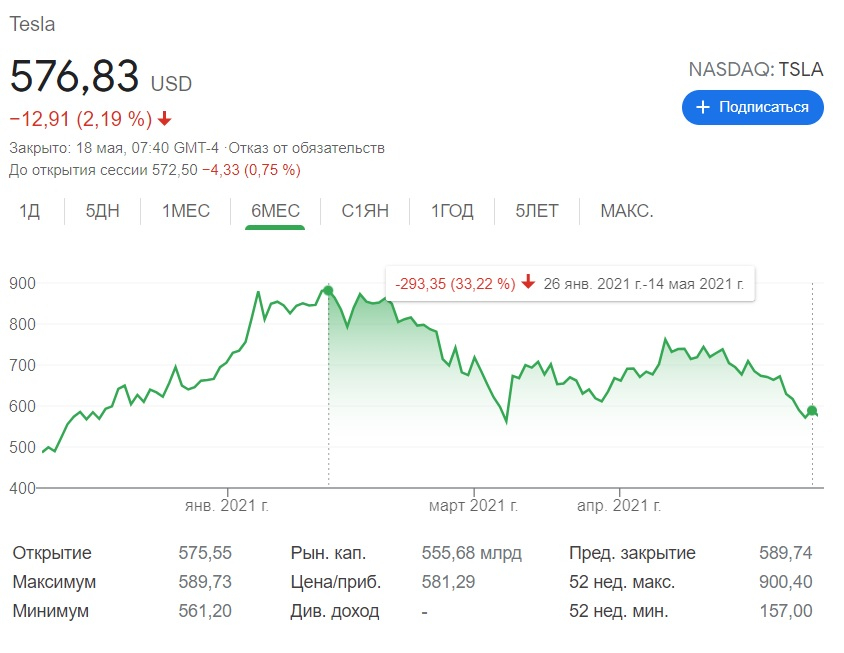Image resolution: width=844 pixels, height=653 pixels.
Task: Click the 576,83 stock price
Action: 74,76
